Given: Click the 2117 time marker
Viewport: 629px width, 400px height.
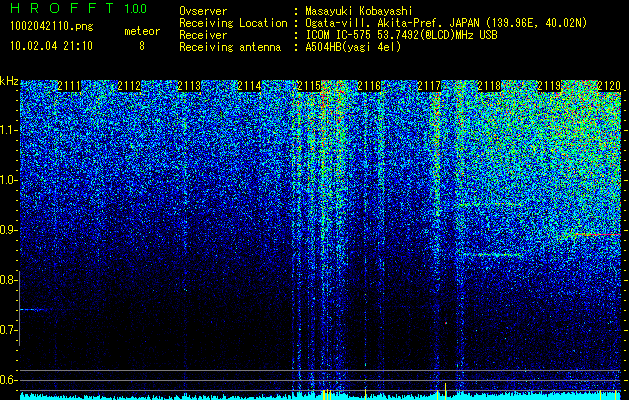Looking at the screenshot, I should click(429, 86).
